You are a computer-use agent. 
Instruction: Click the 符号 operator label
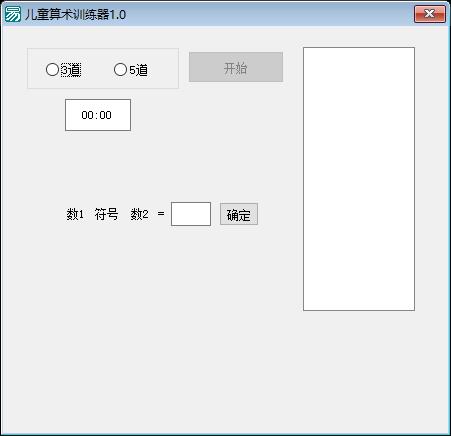point(106,214)
